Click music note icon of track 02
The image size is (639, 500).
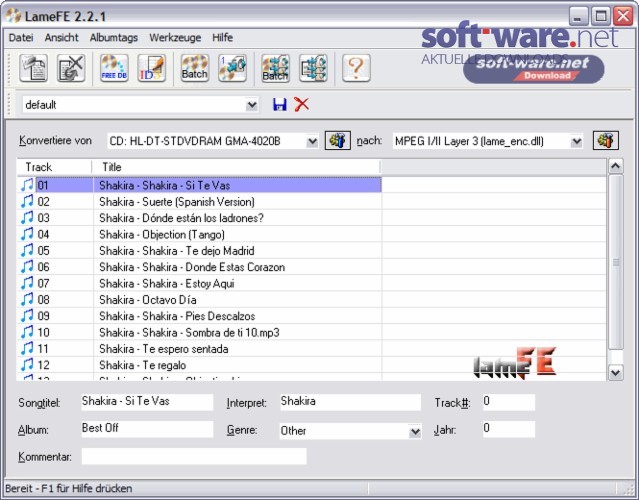[27, 201]
